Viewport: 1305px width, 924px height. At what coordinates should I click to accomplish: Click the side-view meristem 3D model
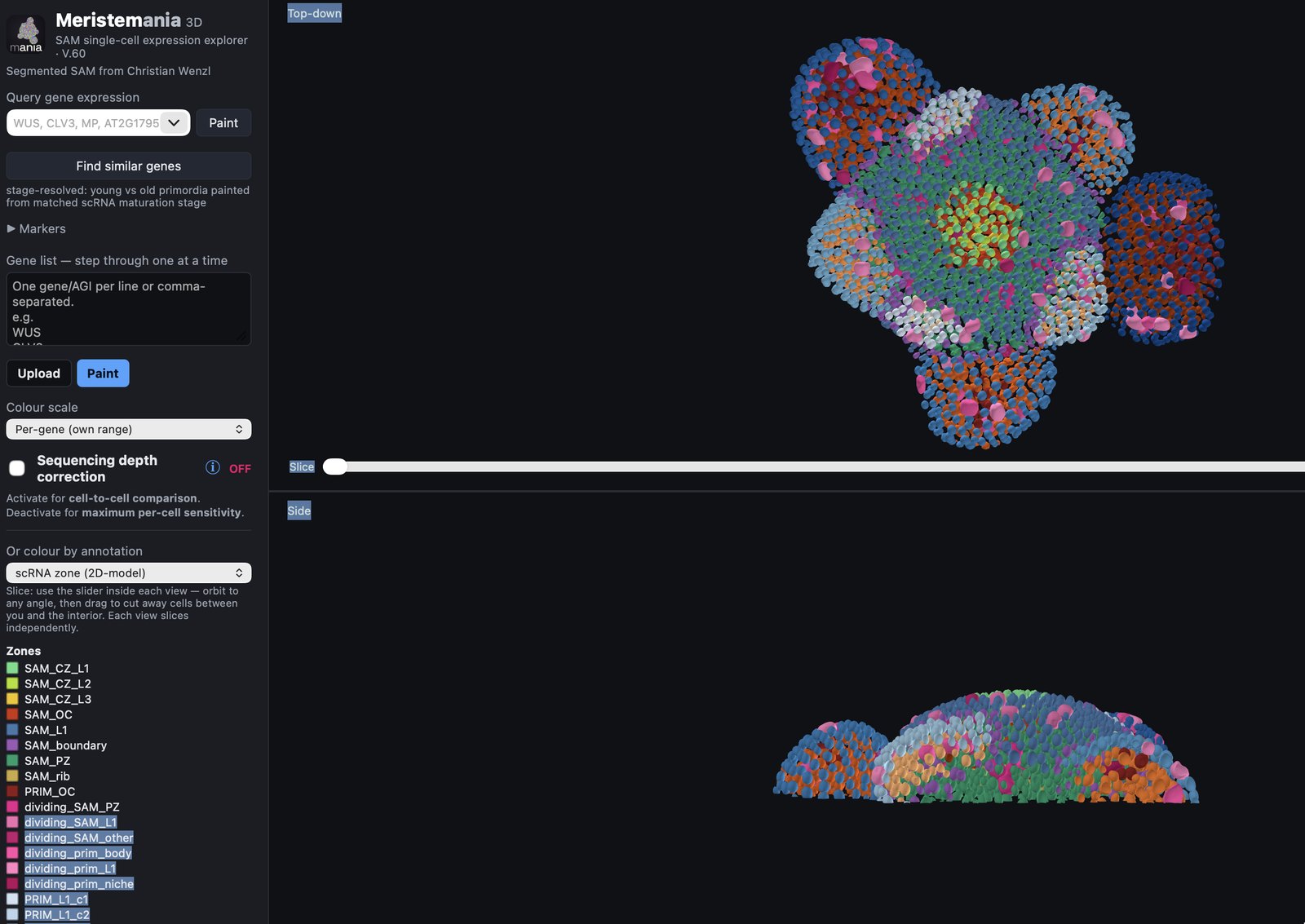986,746
